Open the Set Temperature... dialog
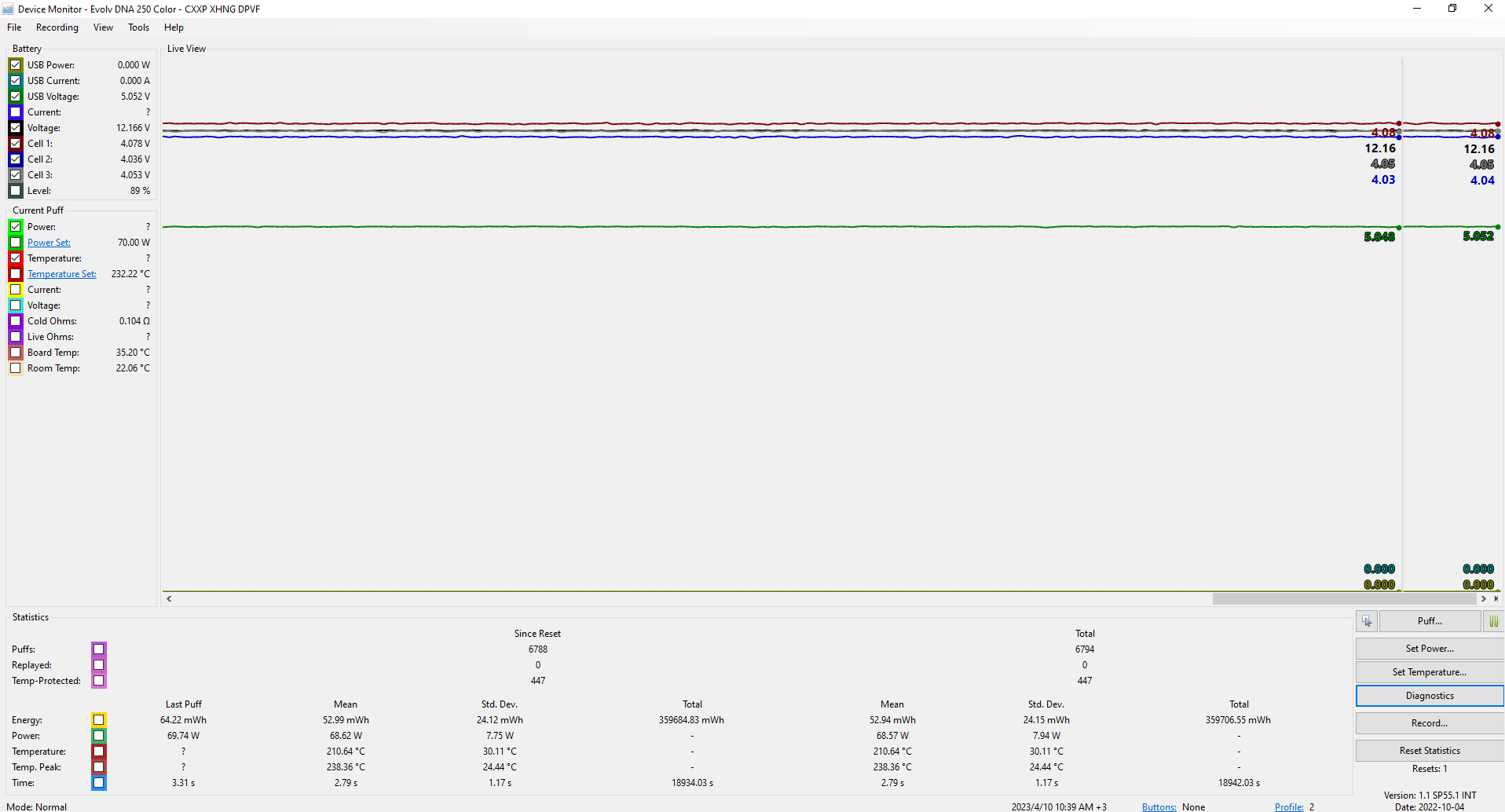Image resolution: width=1505 pixels, height=812 pixels. pos(1430,672)
